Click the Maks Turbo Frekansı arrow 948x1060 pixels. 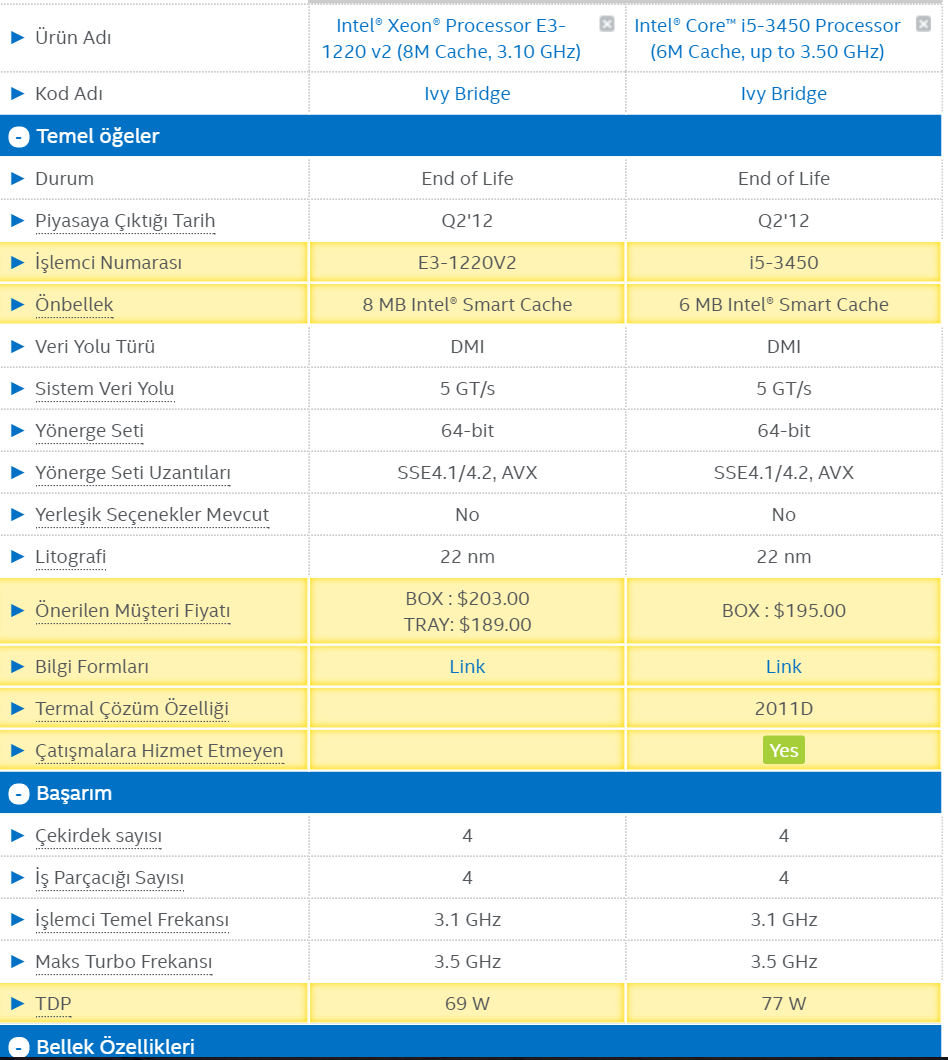(18, 961)
